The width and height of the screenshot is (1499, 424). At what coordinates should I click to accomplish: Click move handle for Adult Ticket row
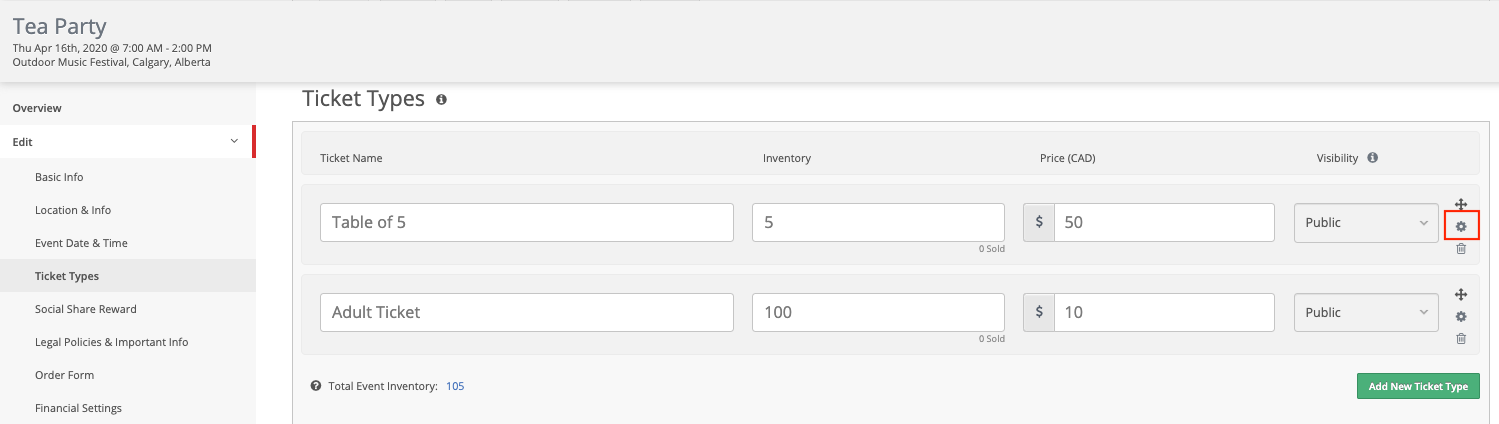1460,294
